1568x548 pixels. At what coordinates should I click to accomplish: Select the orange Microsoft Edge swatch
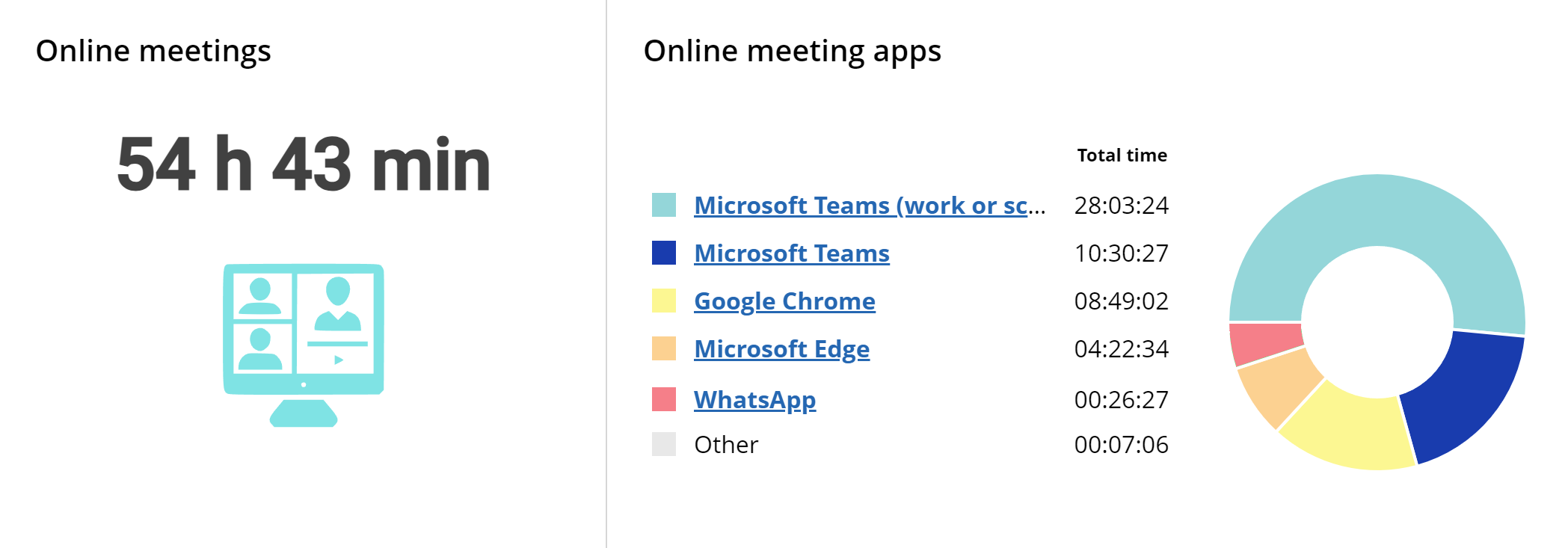click(664, 348)
